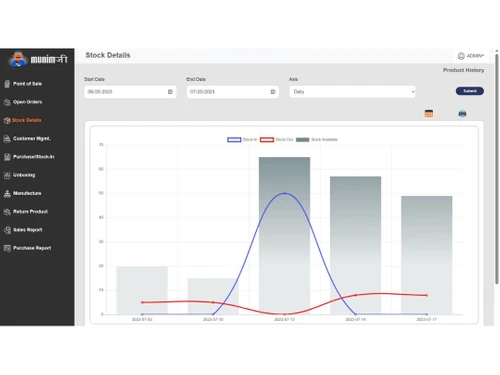Open Purchase/Stock-In section
Image resolution: width=500 pixels, height=375 pixels.
(34, 157)
